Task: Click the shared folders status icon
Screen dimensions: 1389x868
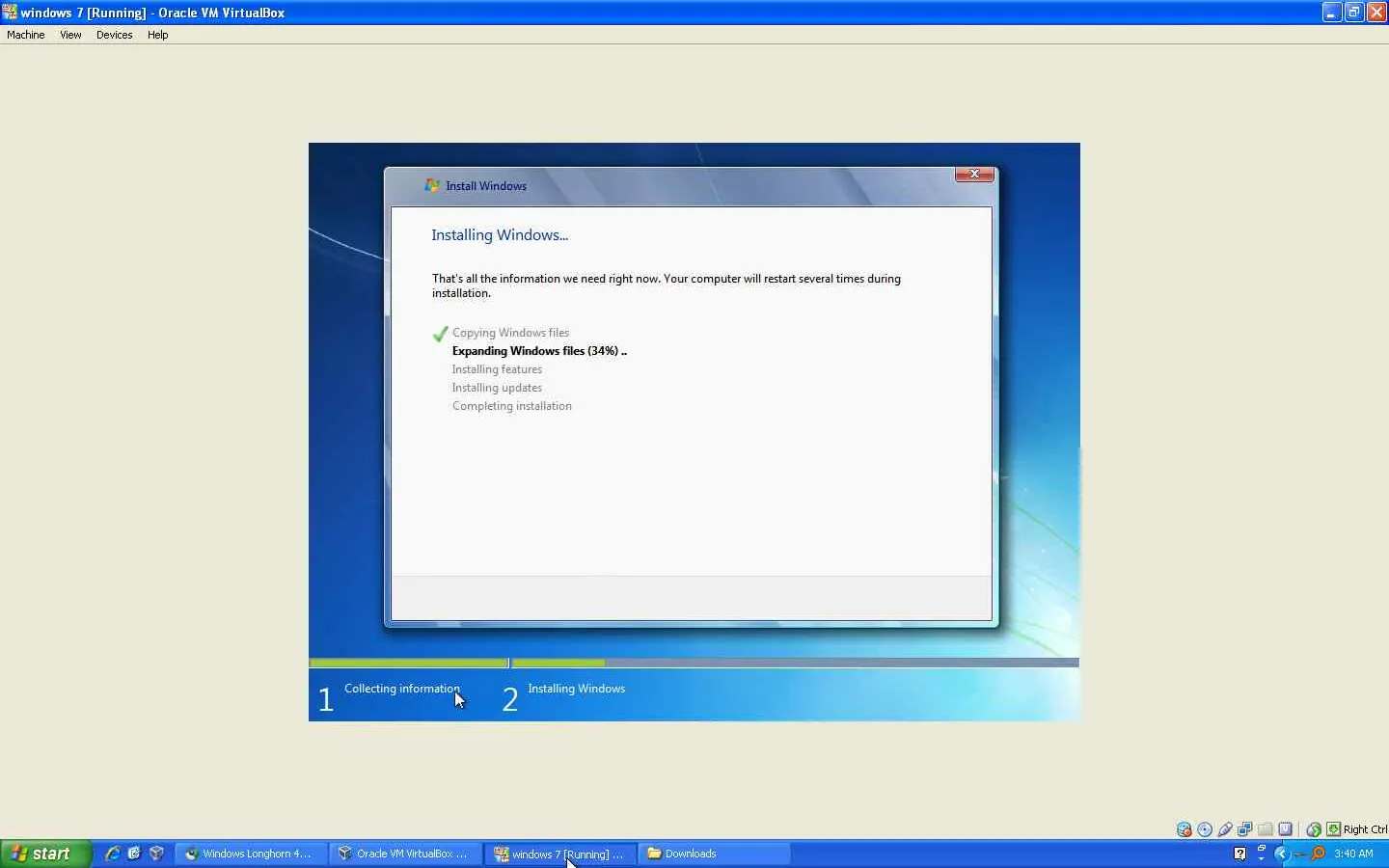Action: pyautogui.click(x=1266, y=829)
